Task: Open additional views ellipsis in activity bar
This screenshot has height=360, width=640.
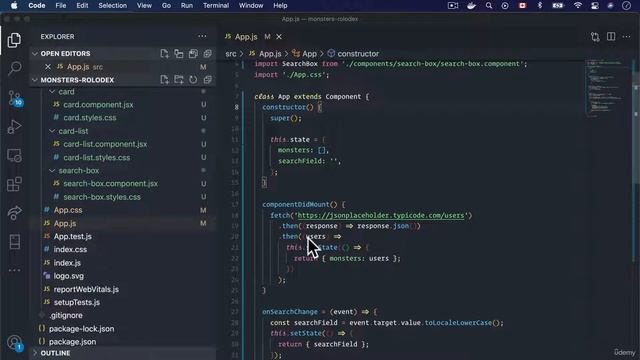Action: coord(14,270)
